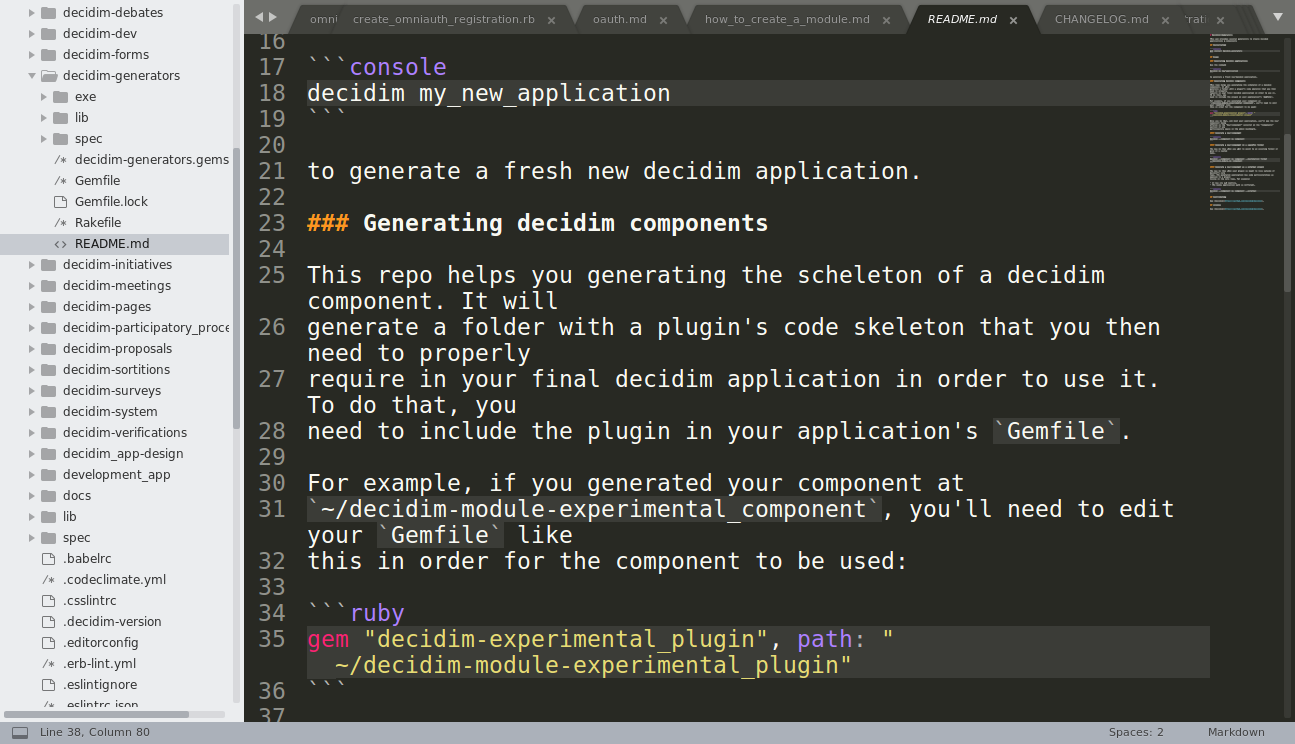
Task: Expand the decidim-surveys folder arrow
Action: click(x=32, y=391)
